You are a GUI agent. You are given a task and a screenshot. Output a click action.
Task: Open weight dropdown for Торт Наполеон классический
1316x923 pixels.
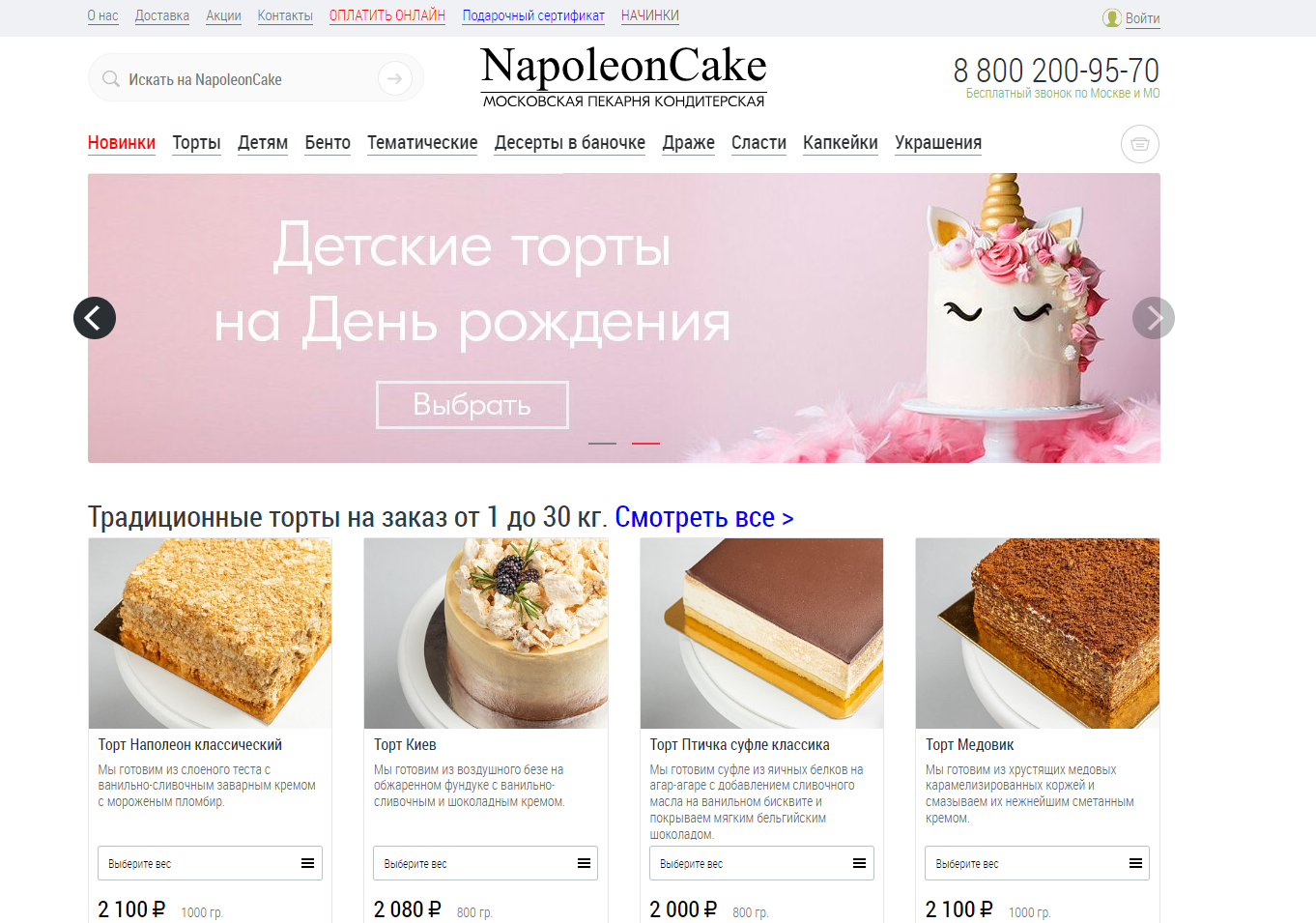pyautogui.click(x=210, y=863)
